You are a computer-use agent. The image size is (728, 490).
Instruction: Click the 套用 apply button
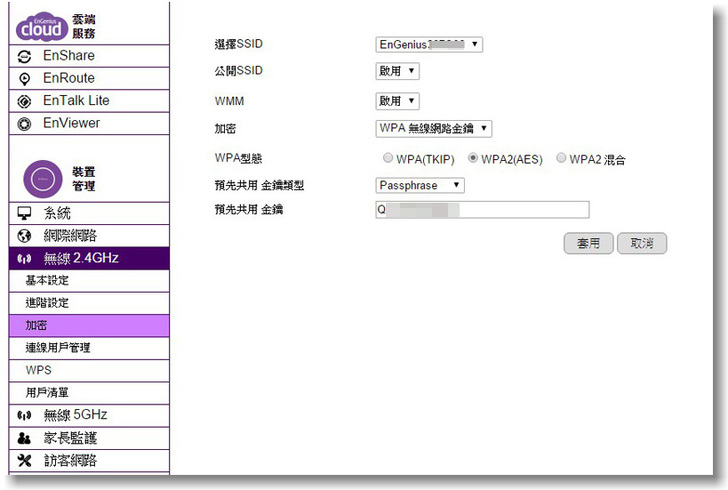pos(588,243)
